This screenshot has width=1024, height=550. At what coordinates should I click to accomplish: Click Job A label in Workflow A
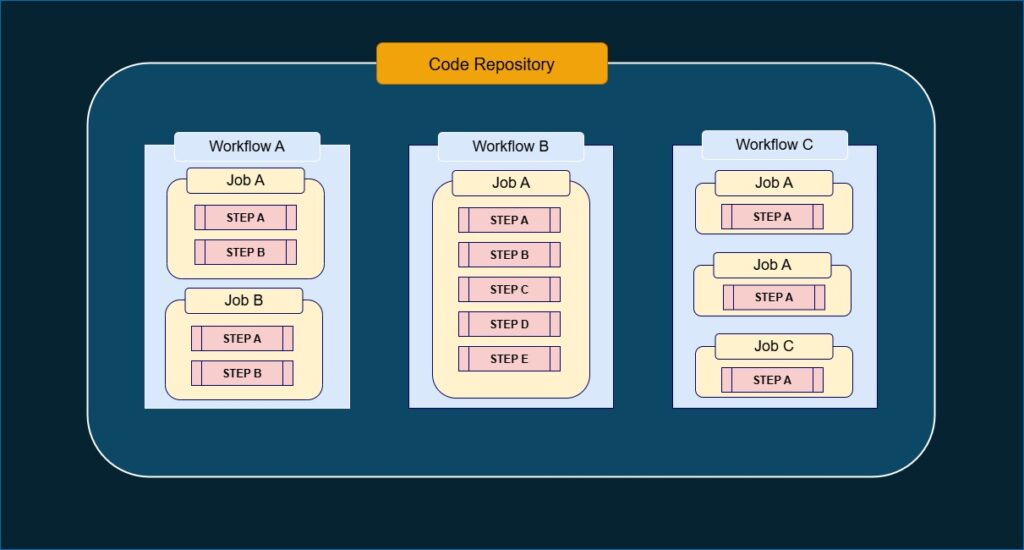(246, 180)
